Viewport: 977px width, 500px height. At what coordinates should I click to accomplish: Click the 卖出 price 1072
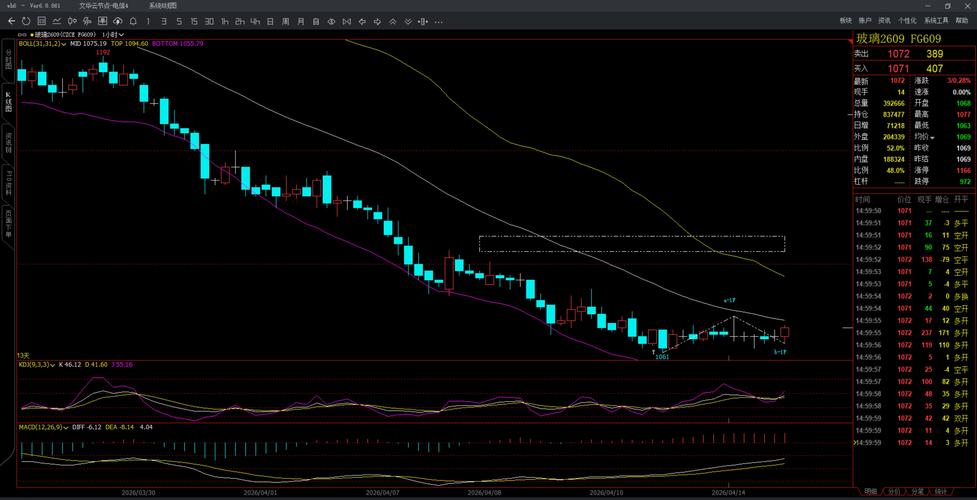tap(899, 54)
